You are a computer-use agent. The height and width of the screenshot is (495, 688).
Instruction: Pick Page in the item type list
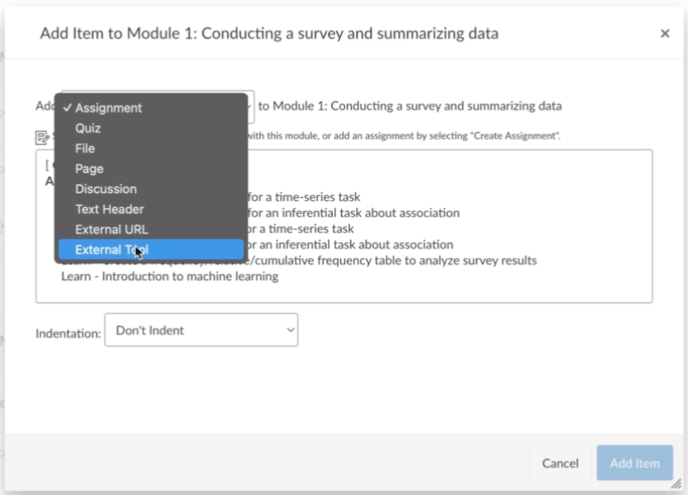point(151,169)
